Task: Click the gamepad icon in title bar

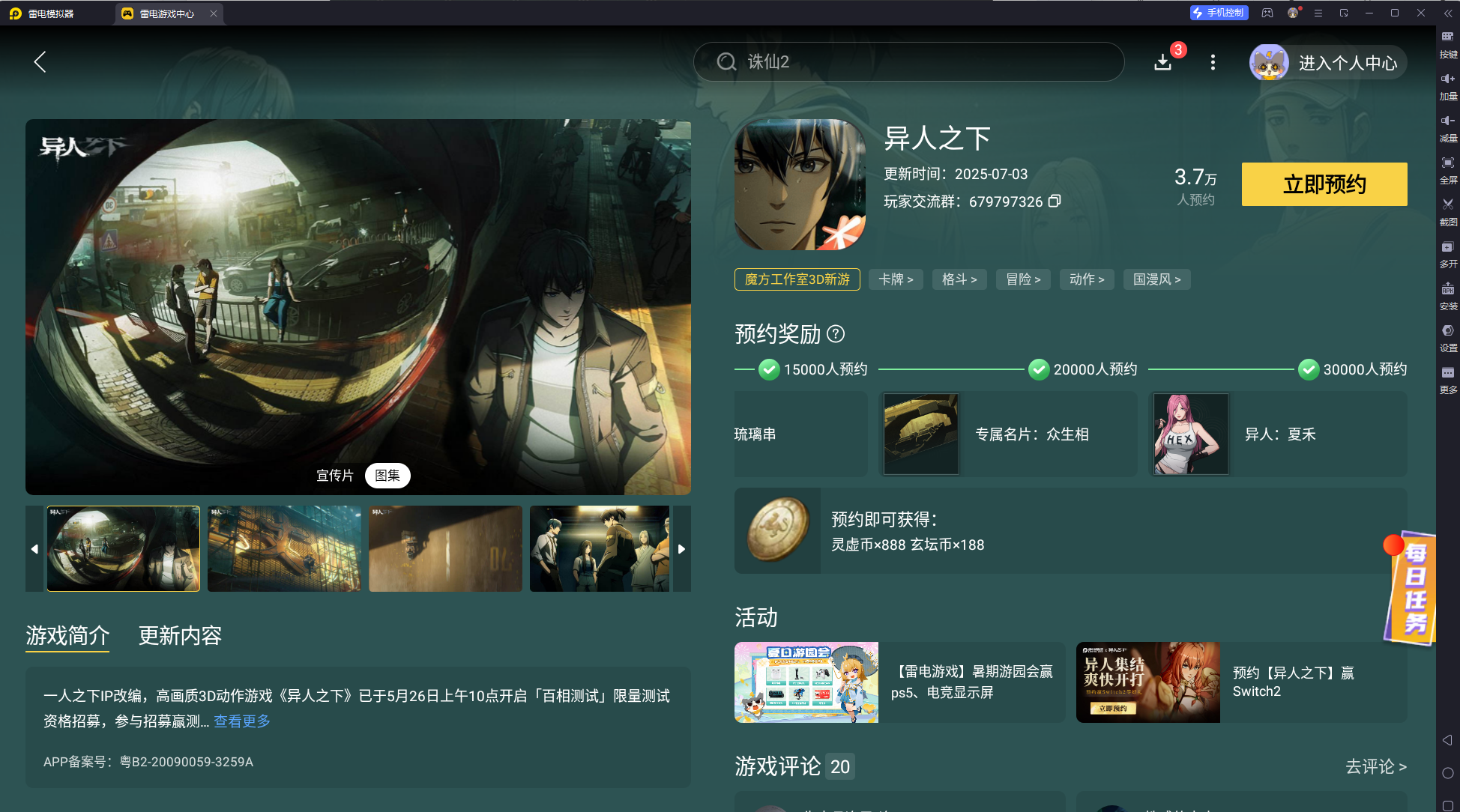Action: pos(1267,13)
